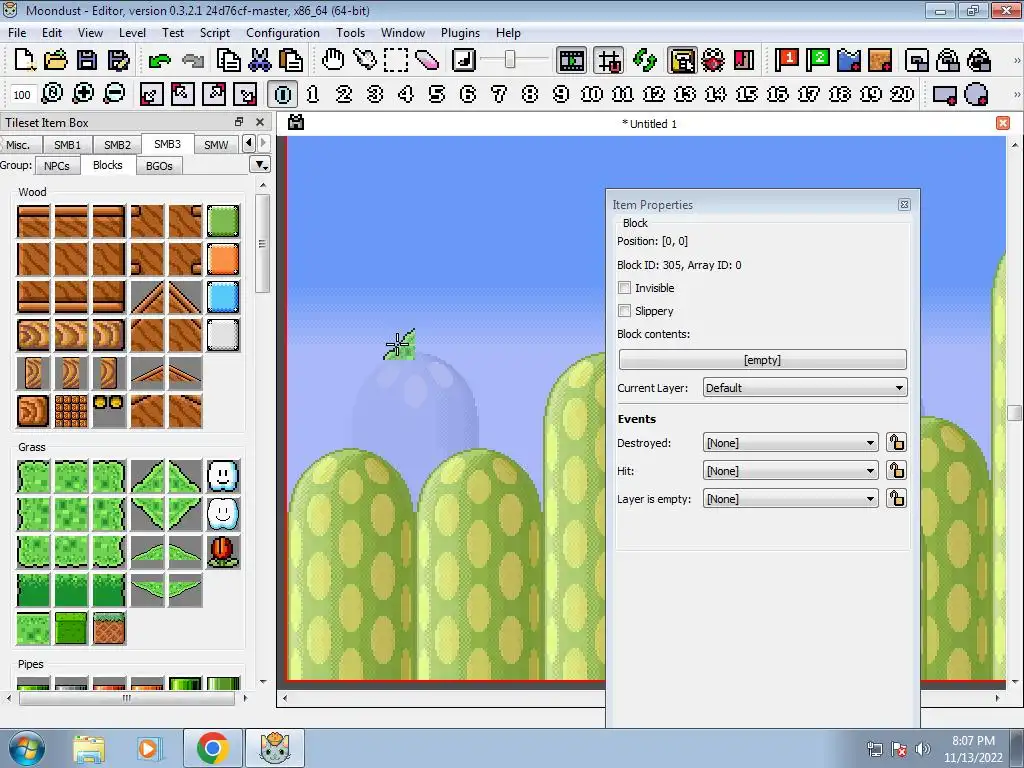Float the Tileset Item Box panel
This screenshot has width=1024, height=768.
[239, 122]
